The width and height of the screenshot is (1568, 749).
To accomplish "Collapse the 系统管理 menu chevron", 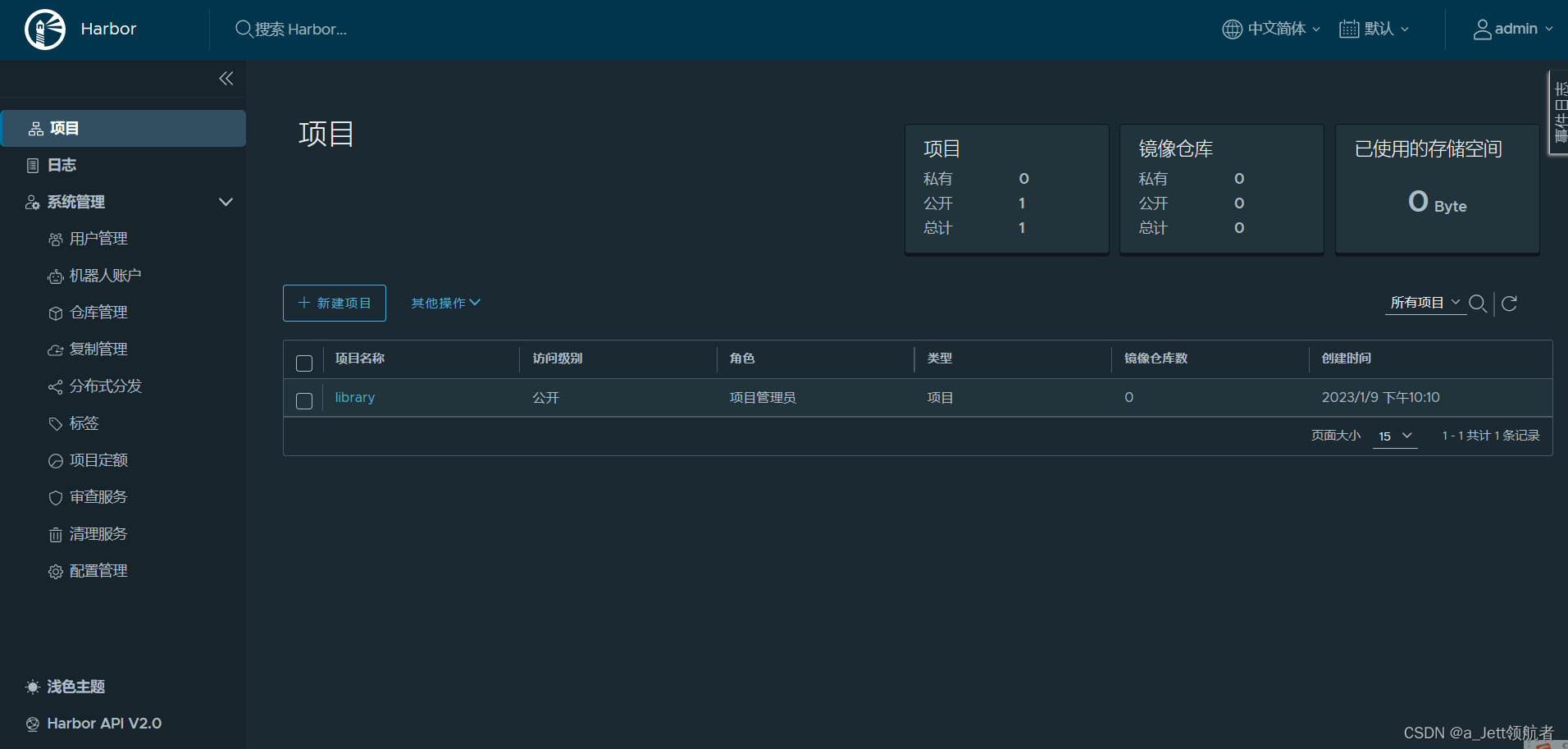I will (226, 203).
